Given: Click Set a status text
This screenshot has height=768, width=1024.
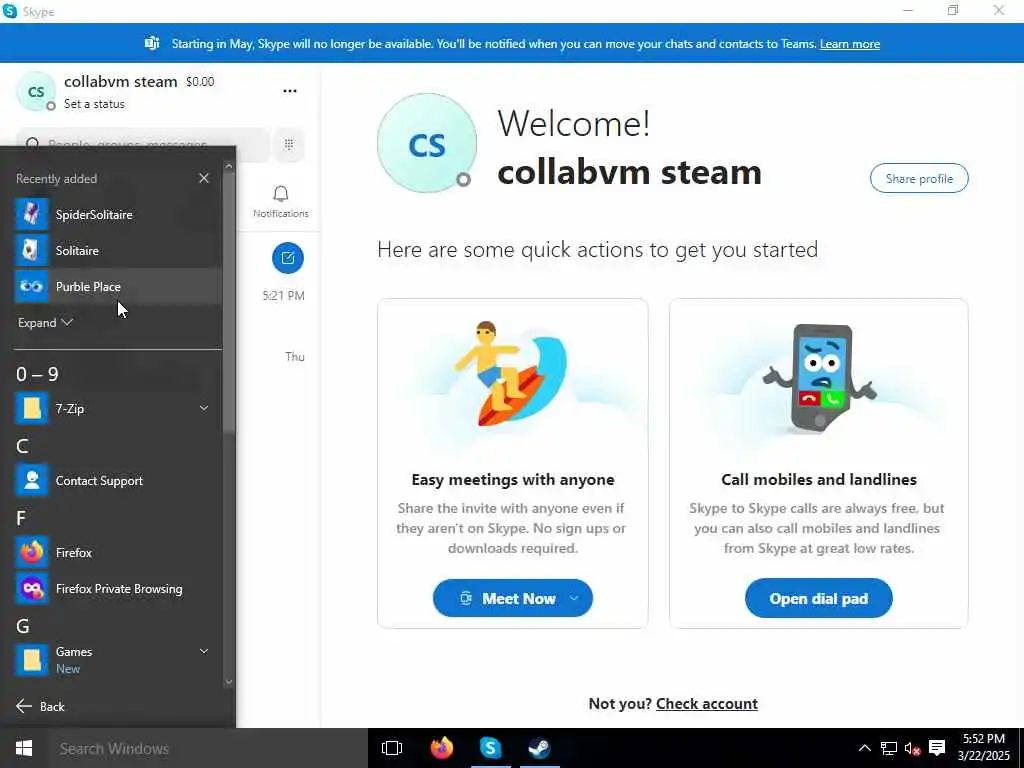Looking at the screenshot, I should [94, 104].
